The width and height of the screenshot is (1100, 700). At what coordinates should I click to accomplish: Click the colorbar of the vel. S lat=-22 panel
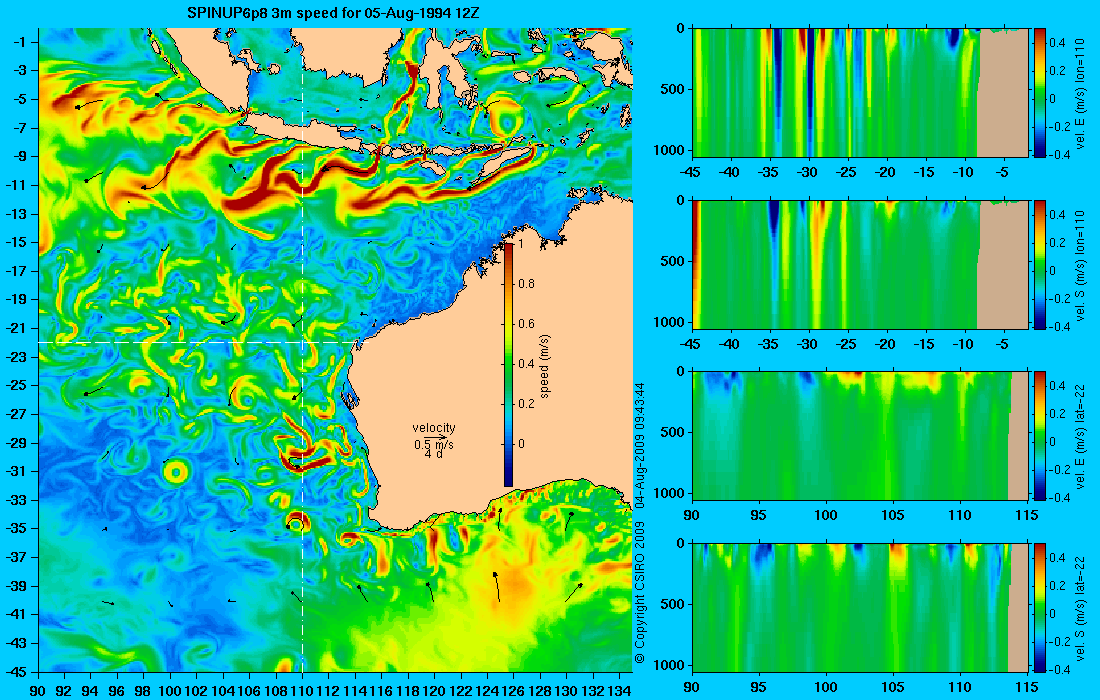[x=1040, y=607]
